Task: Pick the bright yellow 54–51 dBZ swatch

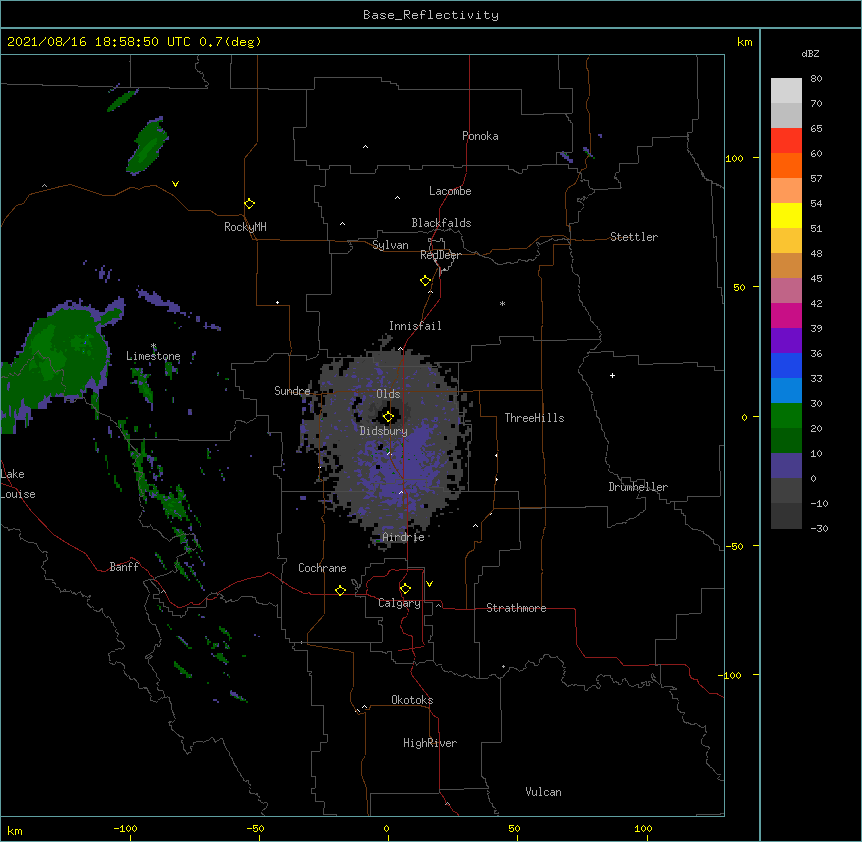Action: [786, 215]
